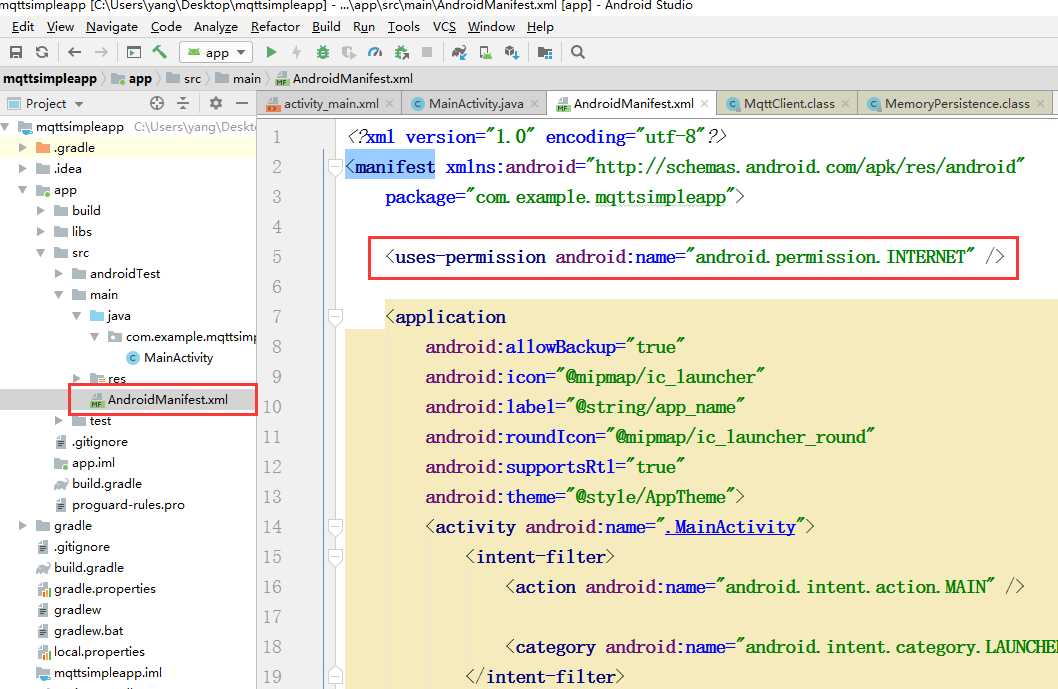Screen dimensions: 1058x689
Task: Expand the build folder in tree
Action: [41, 211]
